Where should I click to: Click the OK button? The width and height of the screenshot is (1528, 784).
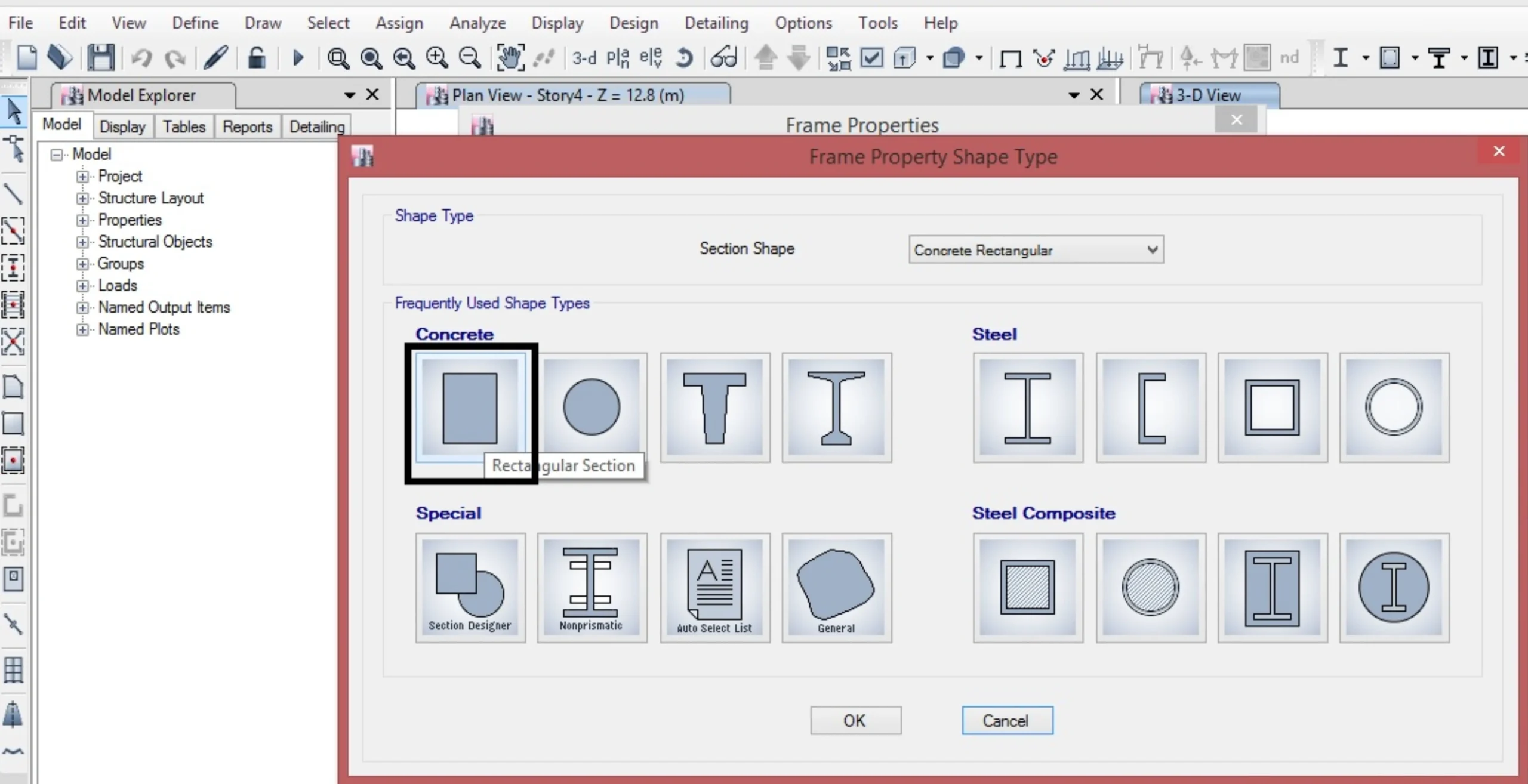855,720
